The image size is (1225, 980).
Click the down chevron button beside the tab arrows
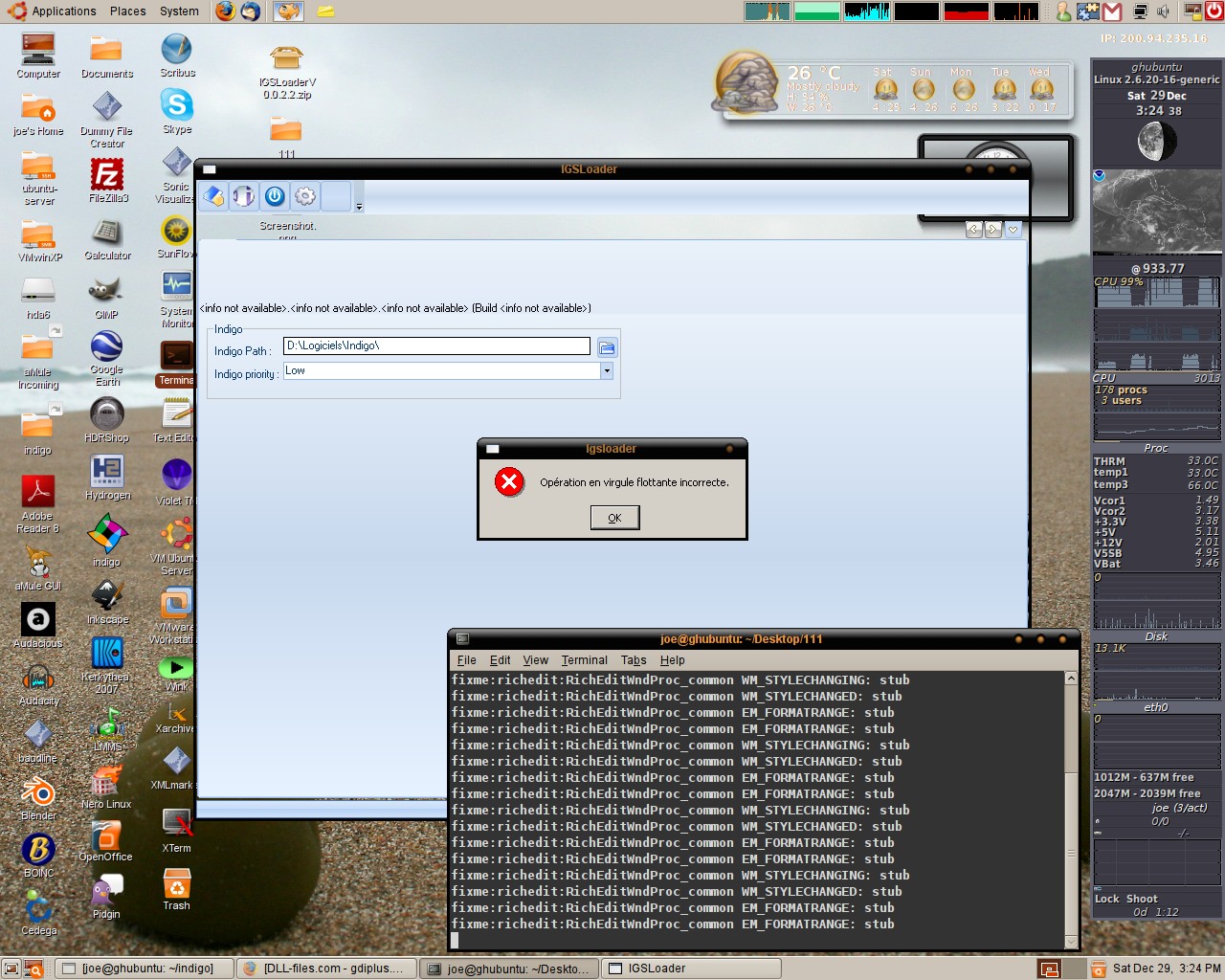coord(1013,230)
